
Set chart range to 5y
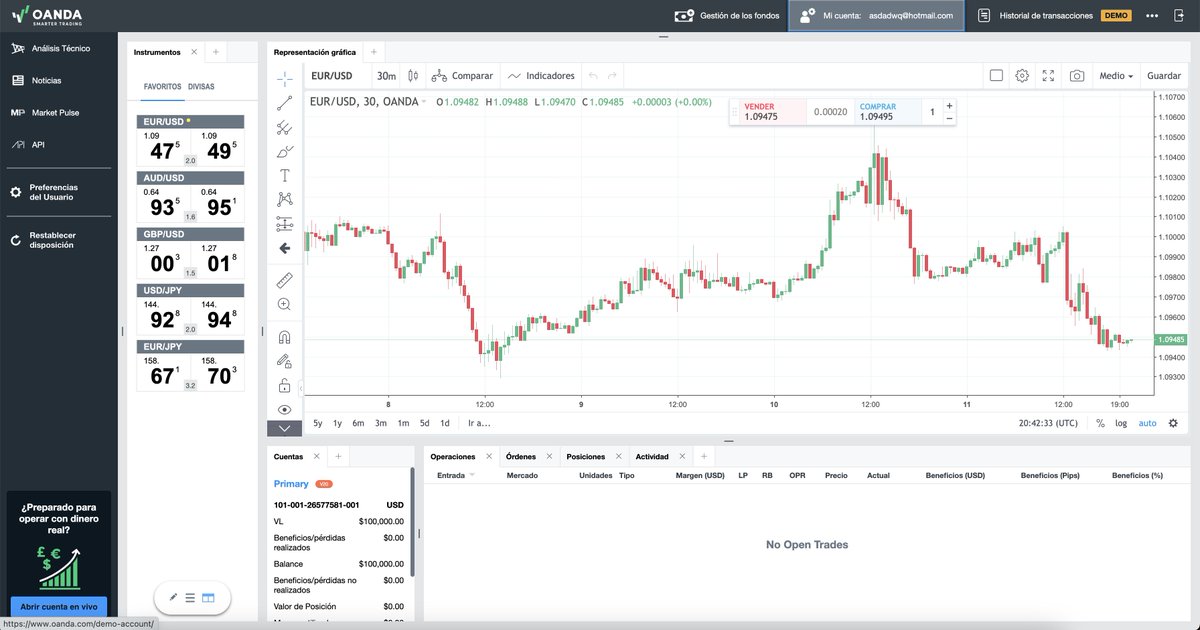click(x=318, y=423)
